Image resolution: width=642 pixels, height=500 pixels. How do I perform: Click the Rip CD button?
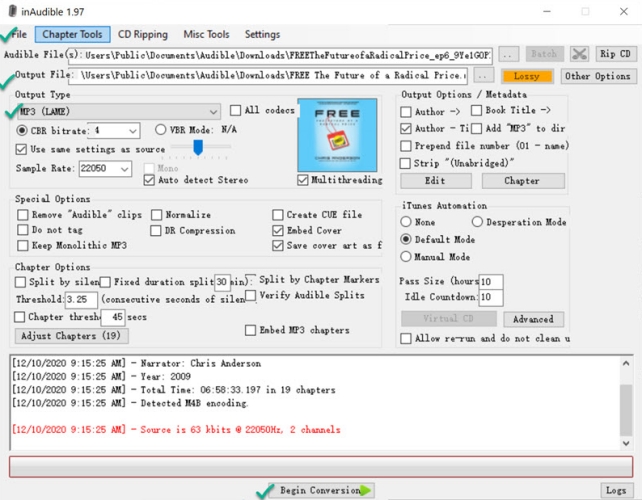(x=616, y=54)
